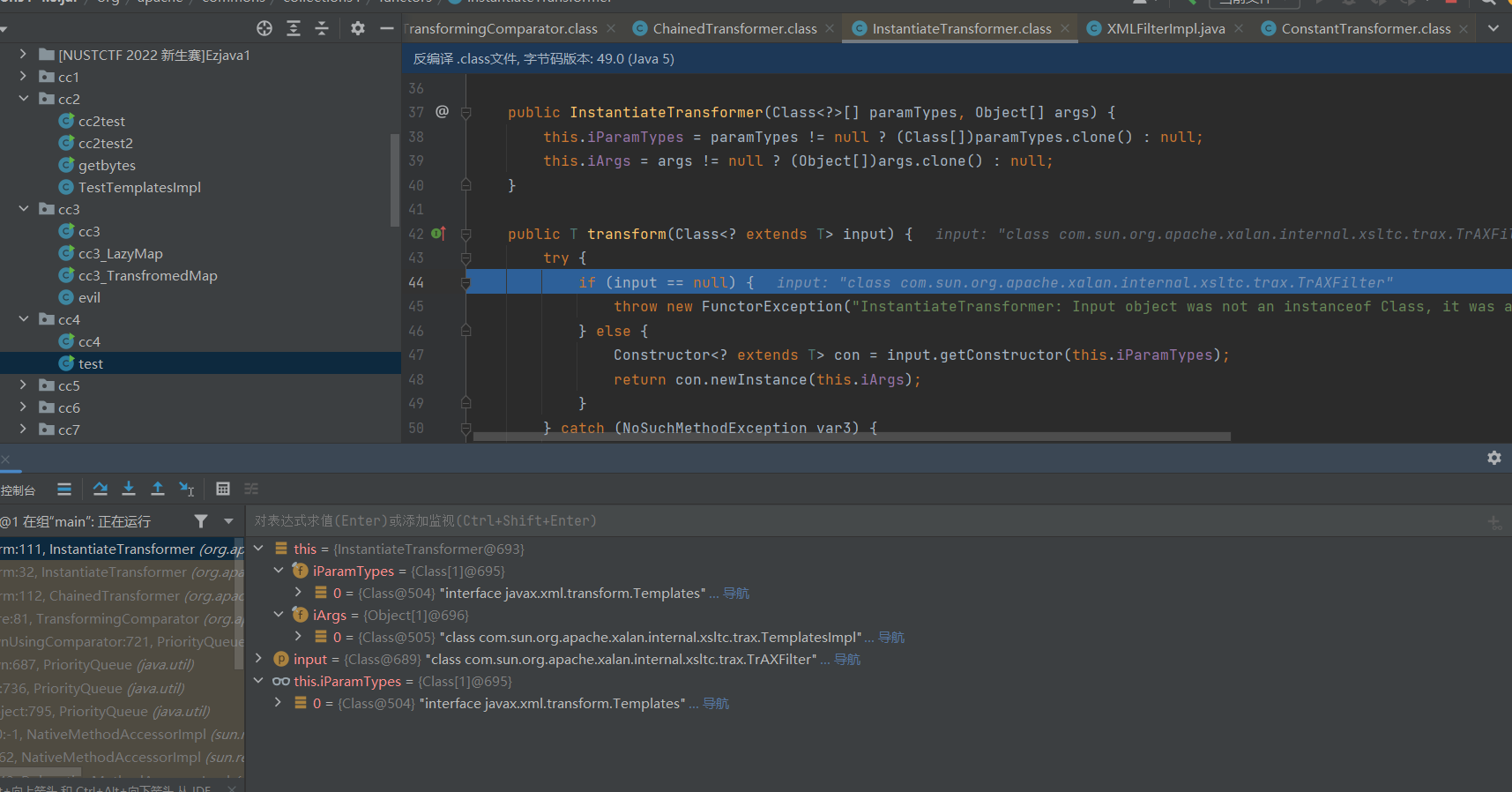The width and height of the screenshot is (1512, 792).
Task: Expand the cc5 folder
Action: pos(24,385)
